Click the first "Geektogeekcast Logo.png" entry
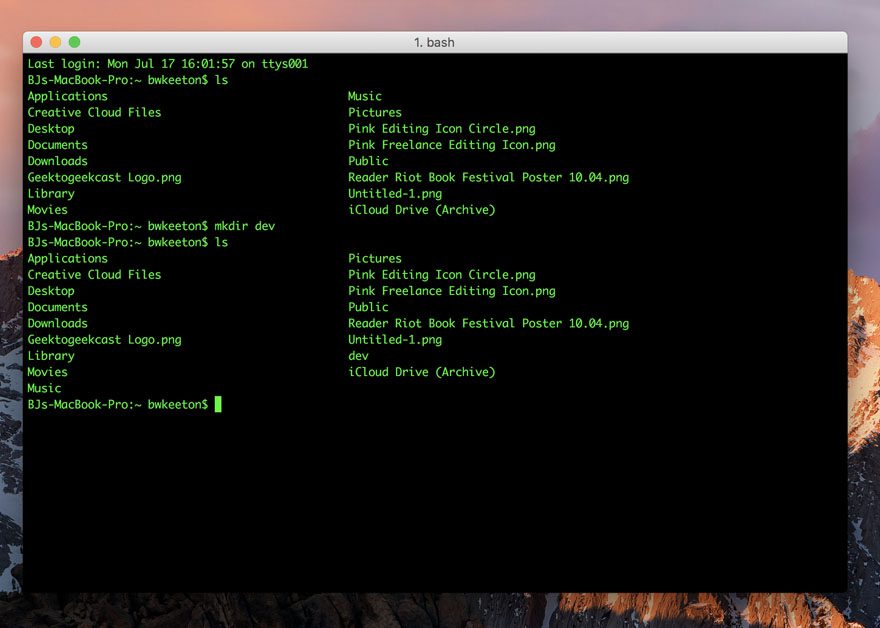 104,177
